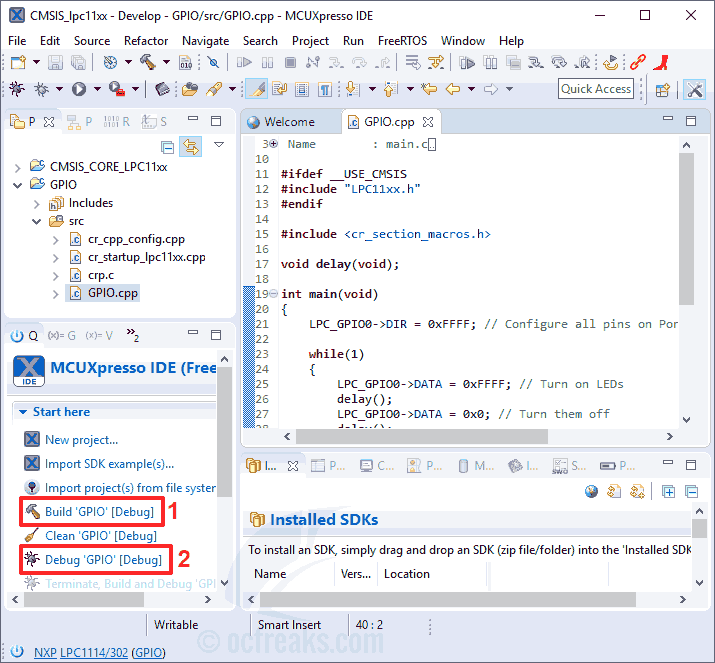The width and height of the screenshot is (715, 663).
Task: Toggle Link with Editor in Project Explorer
Action: click(191, 147)
